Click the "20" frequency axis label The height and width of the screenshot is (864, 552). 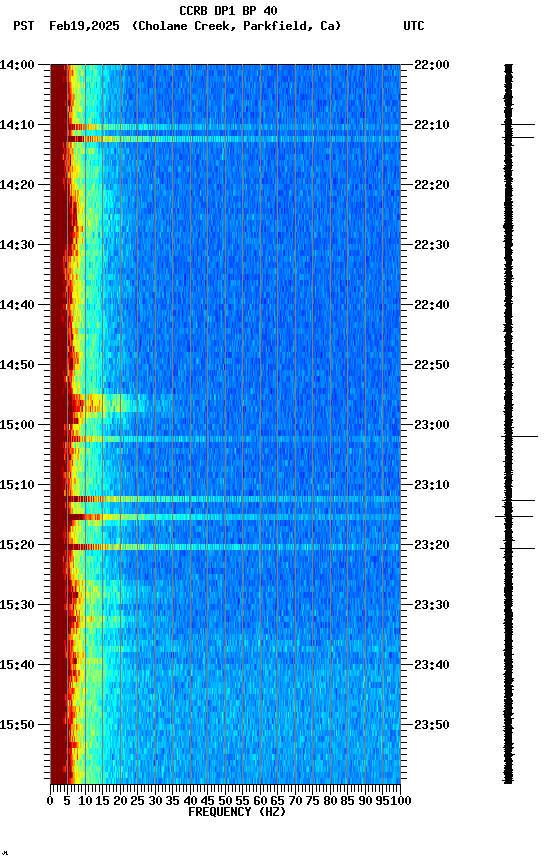click(120, 801)
